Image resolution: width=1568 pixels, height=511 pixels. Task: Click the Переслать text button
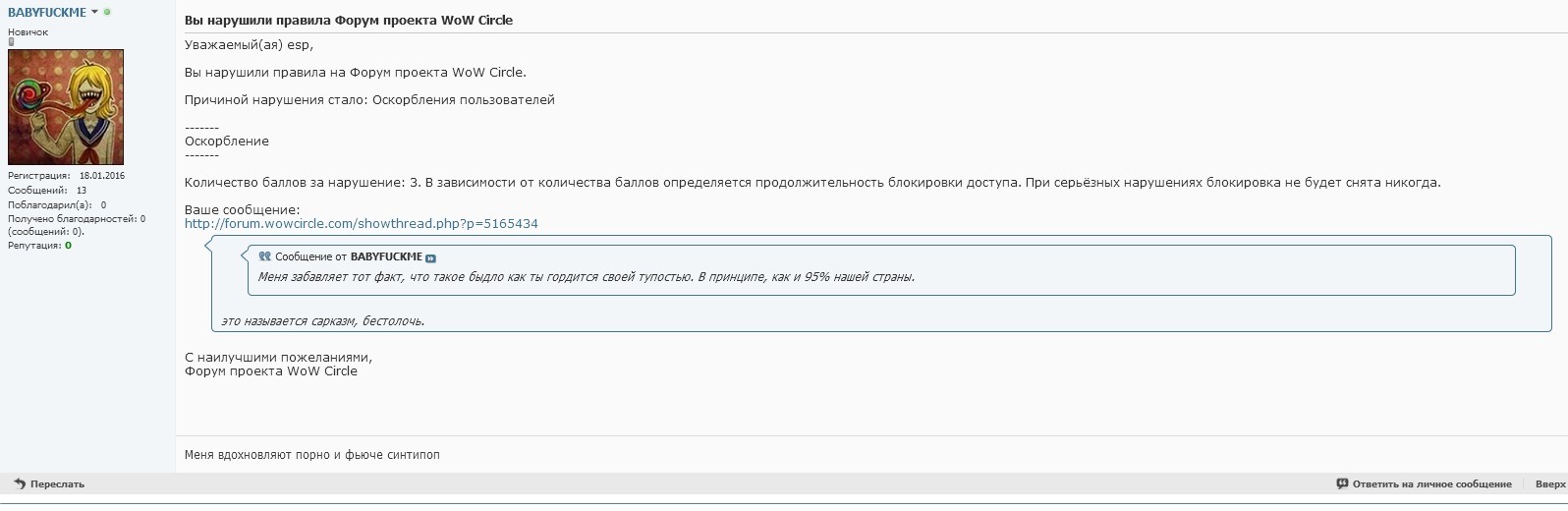57,484
